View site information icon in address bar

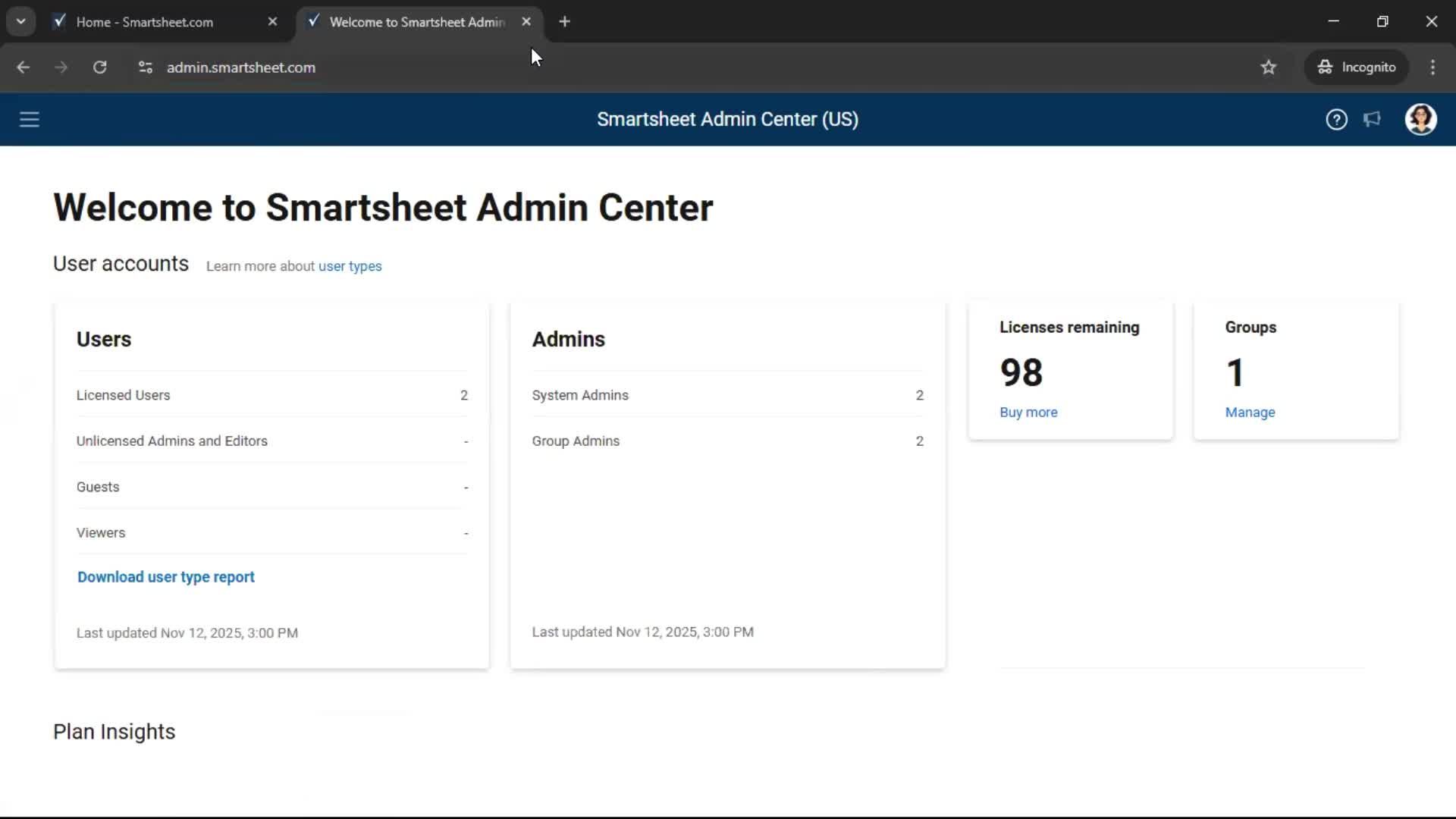pos(145,67)
